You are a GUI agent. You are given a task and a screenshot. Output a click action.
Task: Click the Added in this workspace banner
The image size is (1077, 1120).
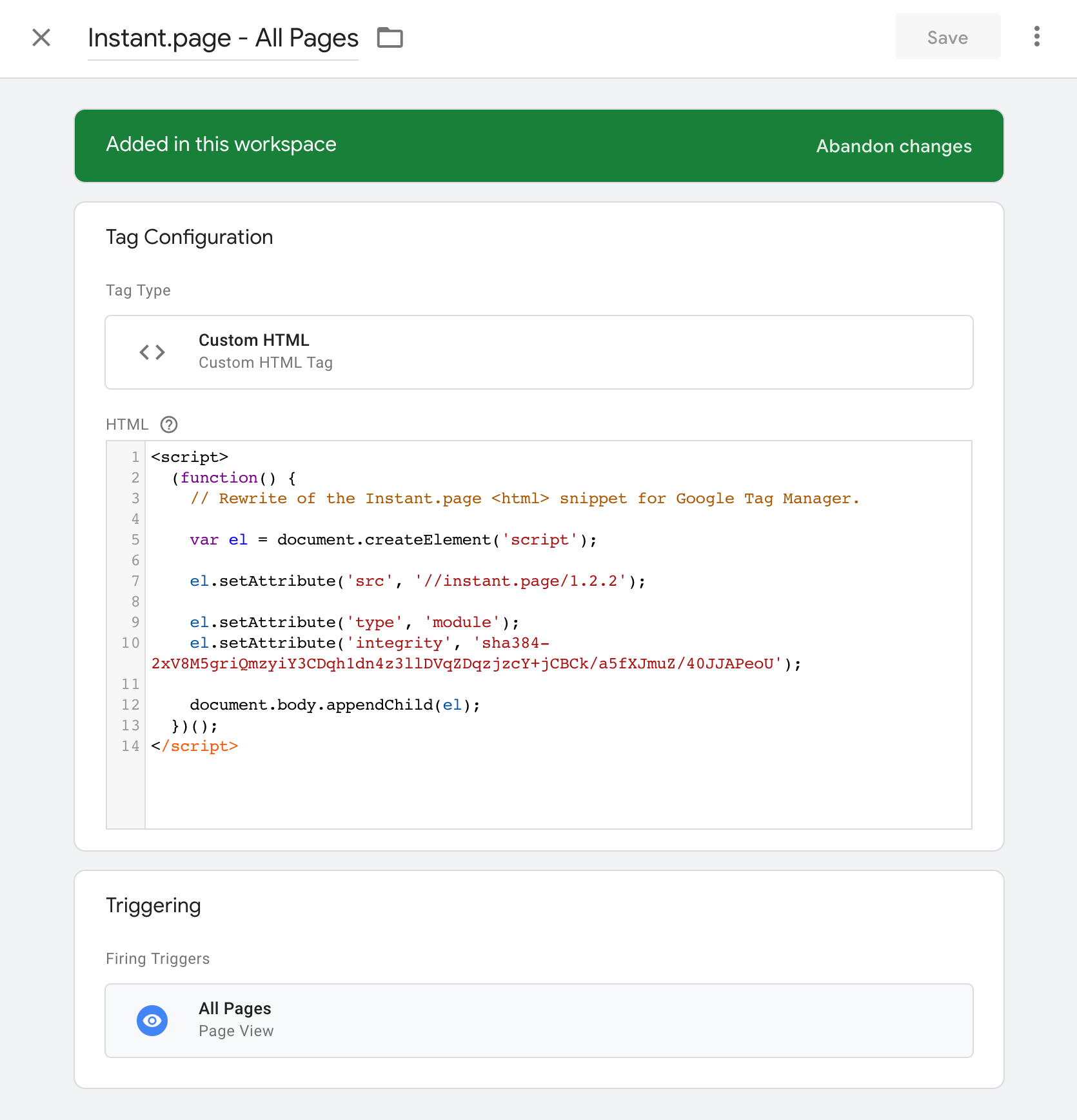[539, 146]
